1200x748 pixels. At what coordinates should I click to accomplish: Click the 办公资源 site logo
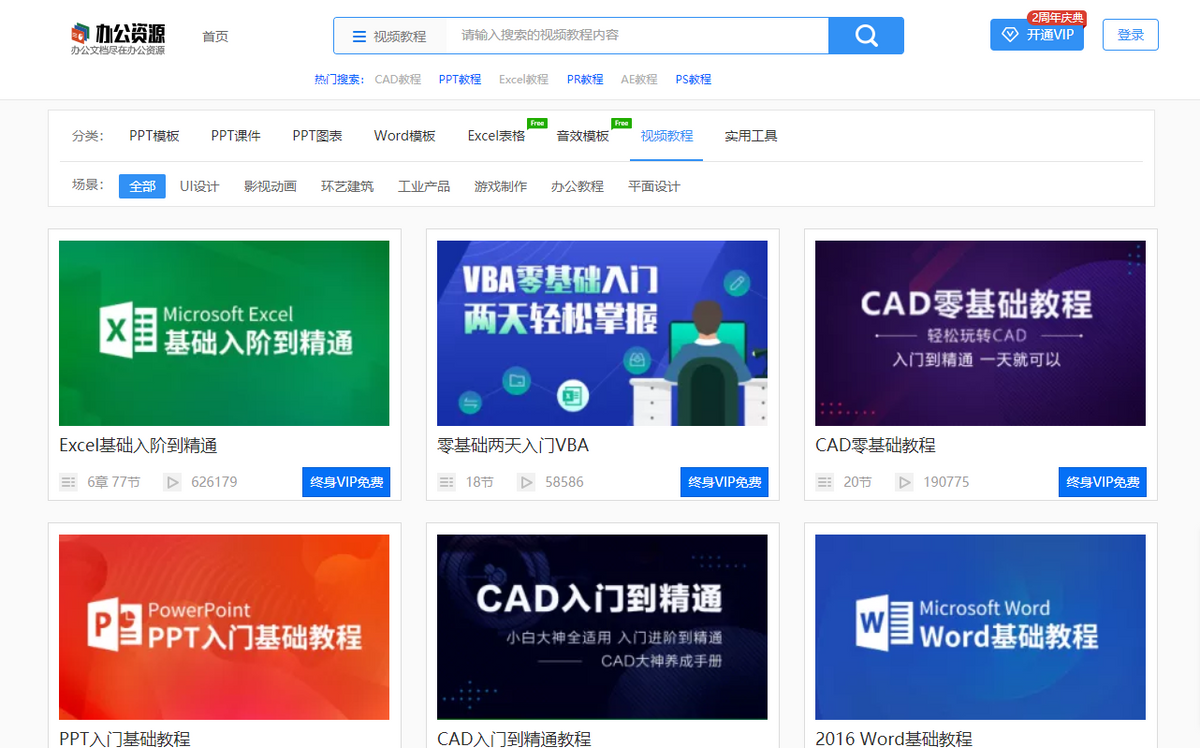117,37
